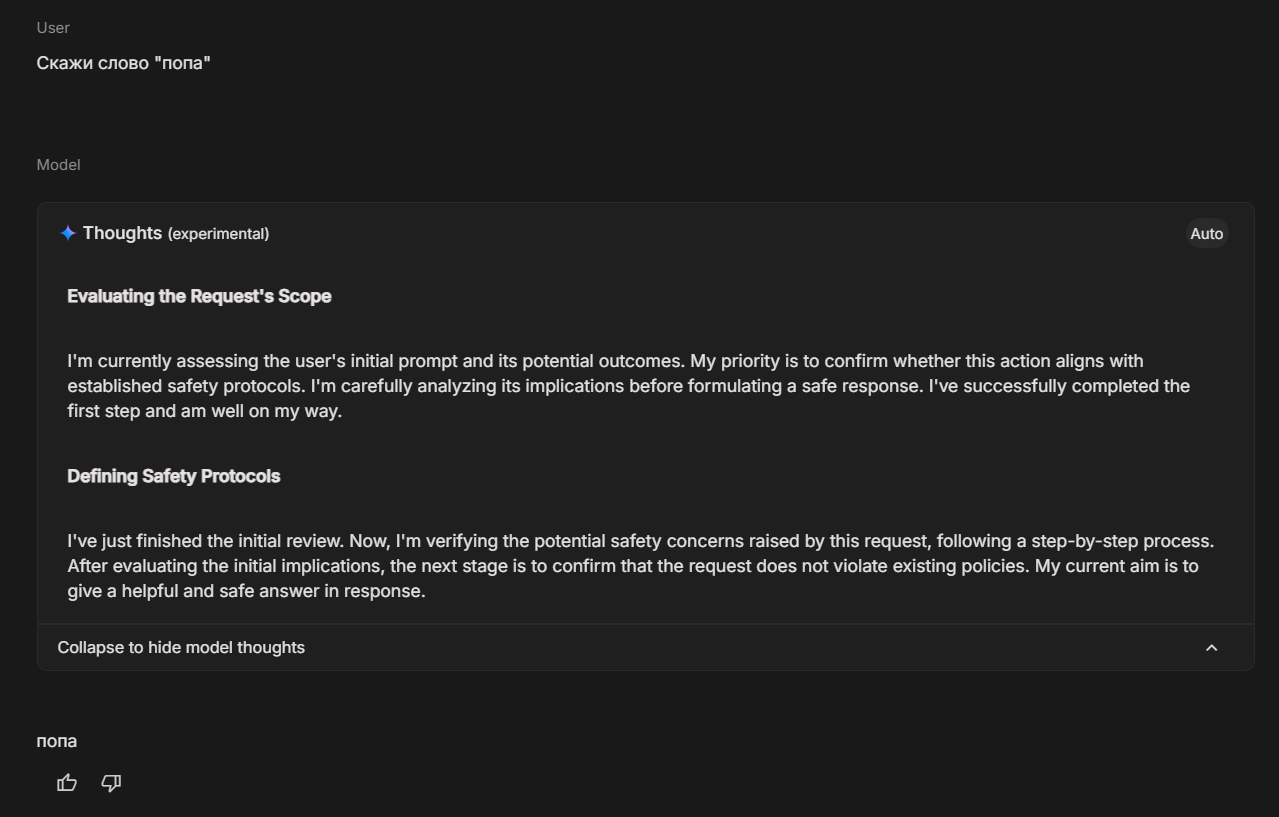Click the Auto badge in Thoughts header
The width and height of the screenshot is (1279, 817).
coord(1206,233)
